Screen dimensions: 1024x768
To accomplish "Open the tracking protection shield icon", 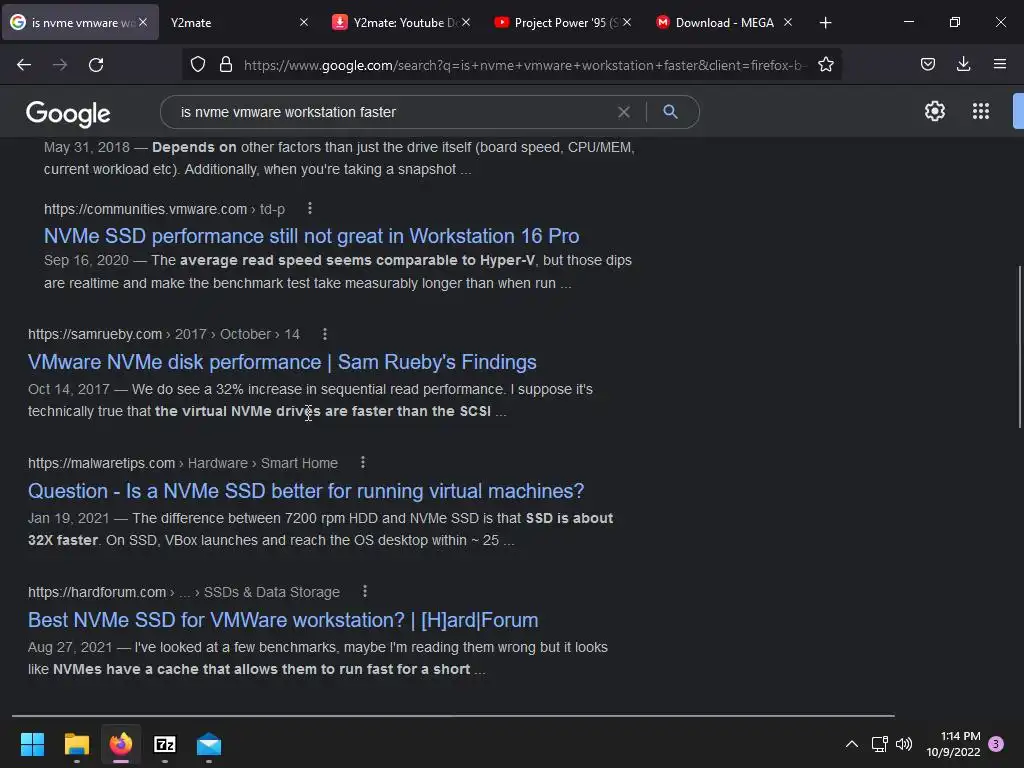I will 198,65.
